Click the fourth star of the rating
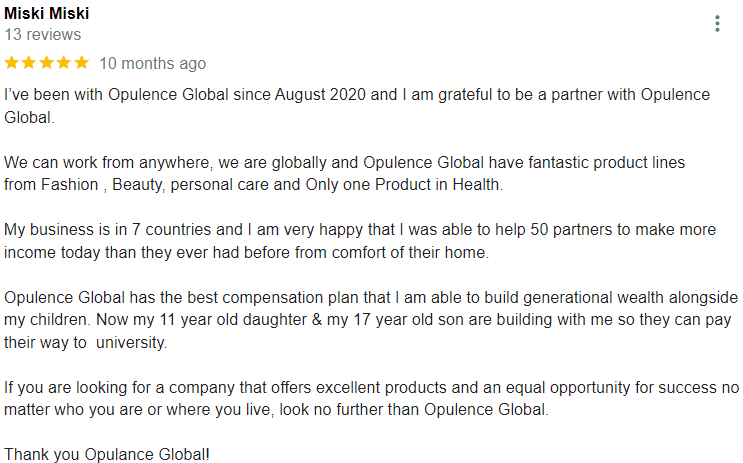This screenshot has height=463, width=743. 64,63
